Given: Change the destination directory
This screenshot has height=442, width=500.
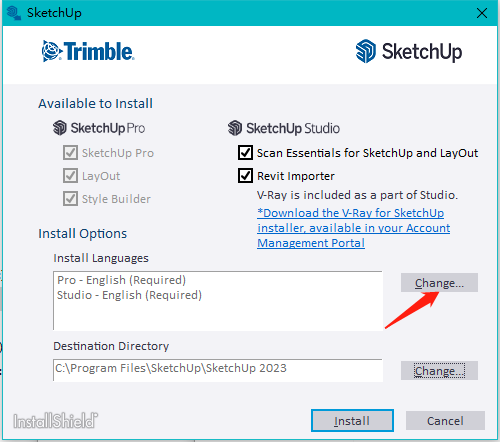Looking at the screenshot, I should click(439, 371).
